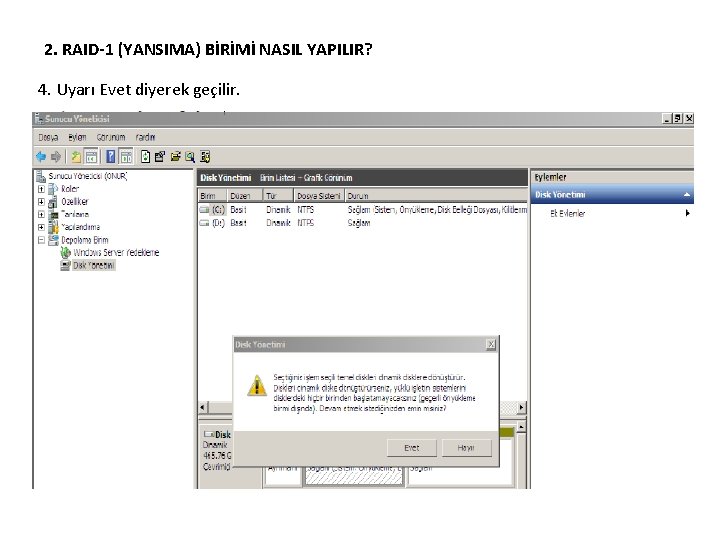Click the blue Back arrow in toolbar

pyautogui.click(x=41, y=157)
